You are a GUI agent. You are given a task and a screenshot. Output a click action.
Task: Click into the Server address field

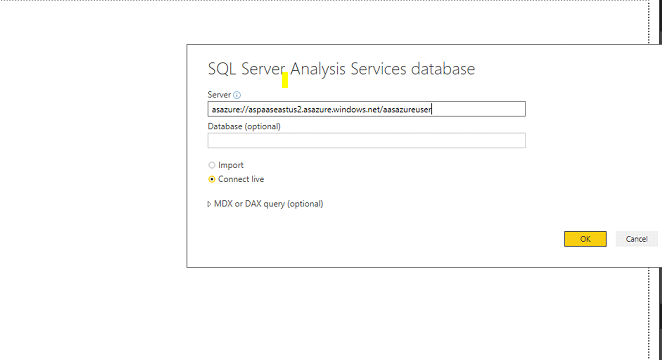coord(366,109)
